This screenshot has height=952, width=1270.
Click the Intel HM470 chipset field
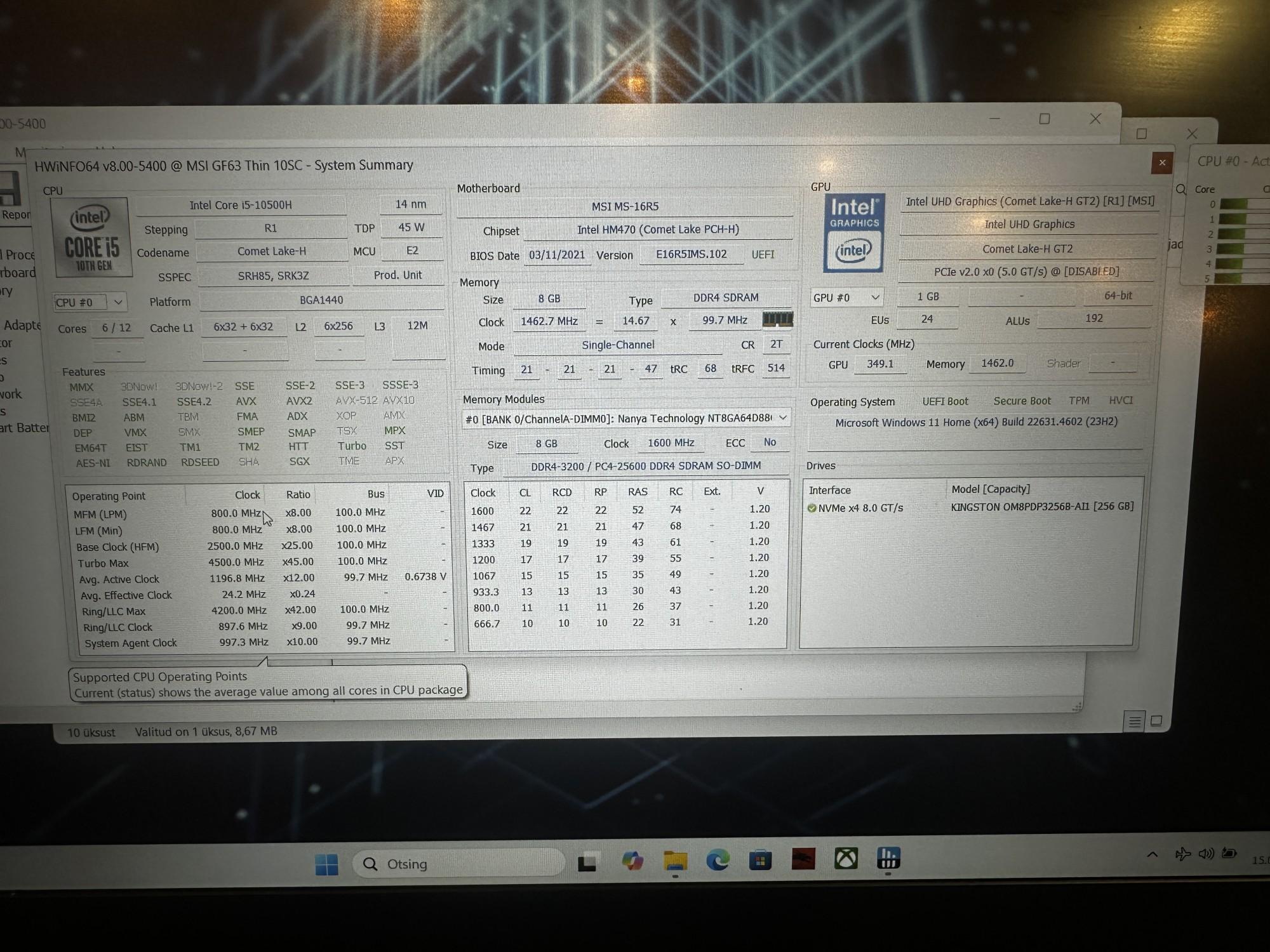click(x=658, y=230)
